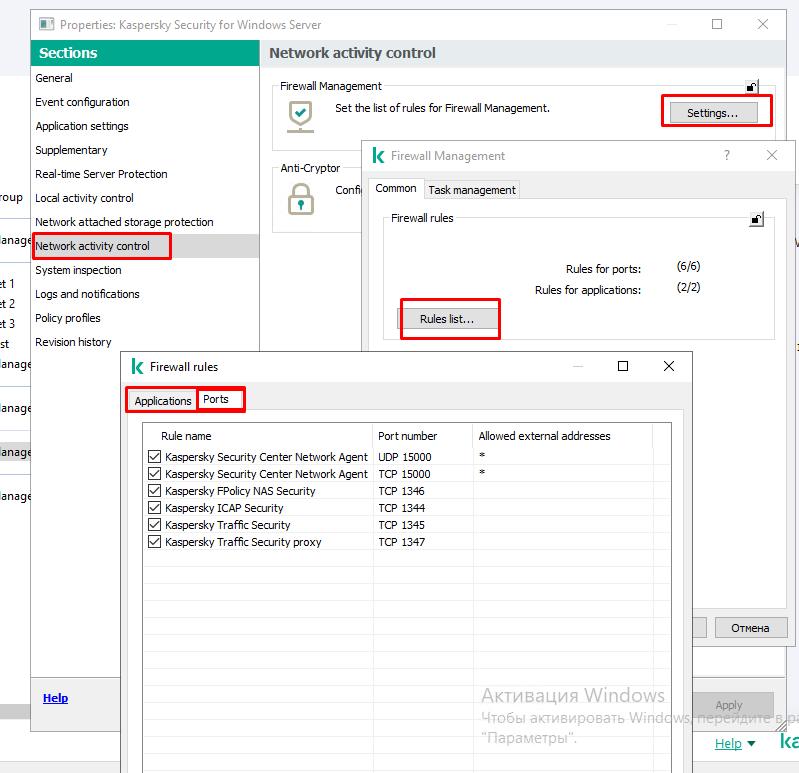799x773 pixels.
Task: Open Supplementary section
Action: pyautogui.click(x=71, y=150)
